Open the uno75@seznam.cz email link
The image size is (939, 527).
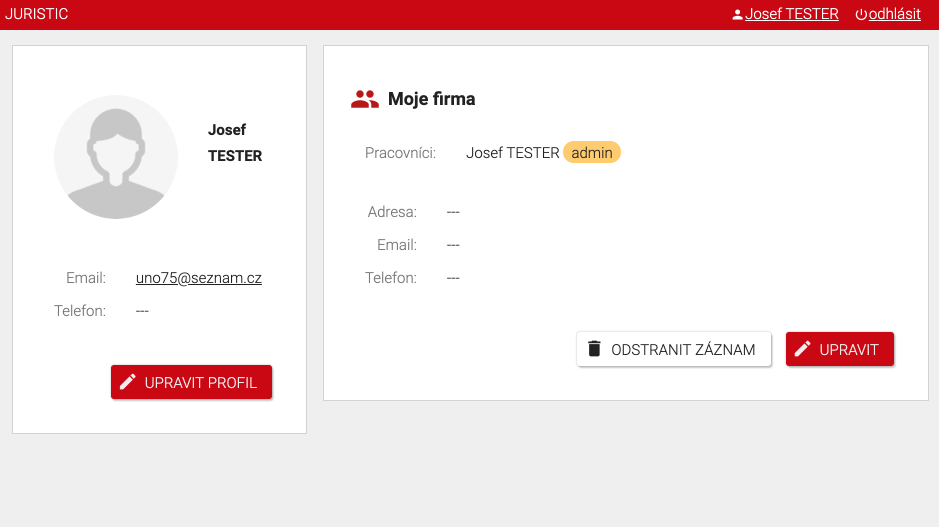pos(199,278)
